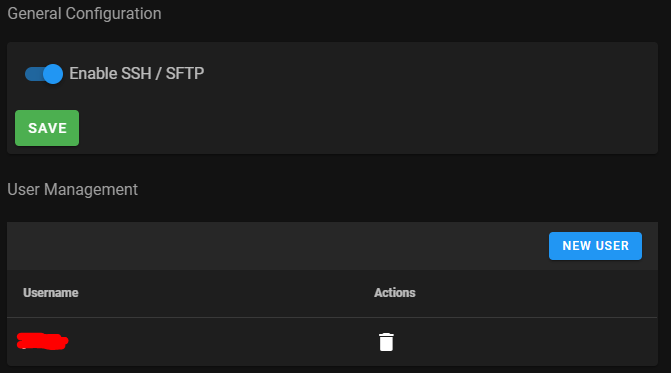
Task: Toggle the Enable SSH / SFTP switch
Action: (44, 74)
